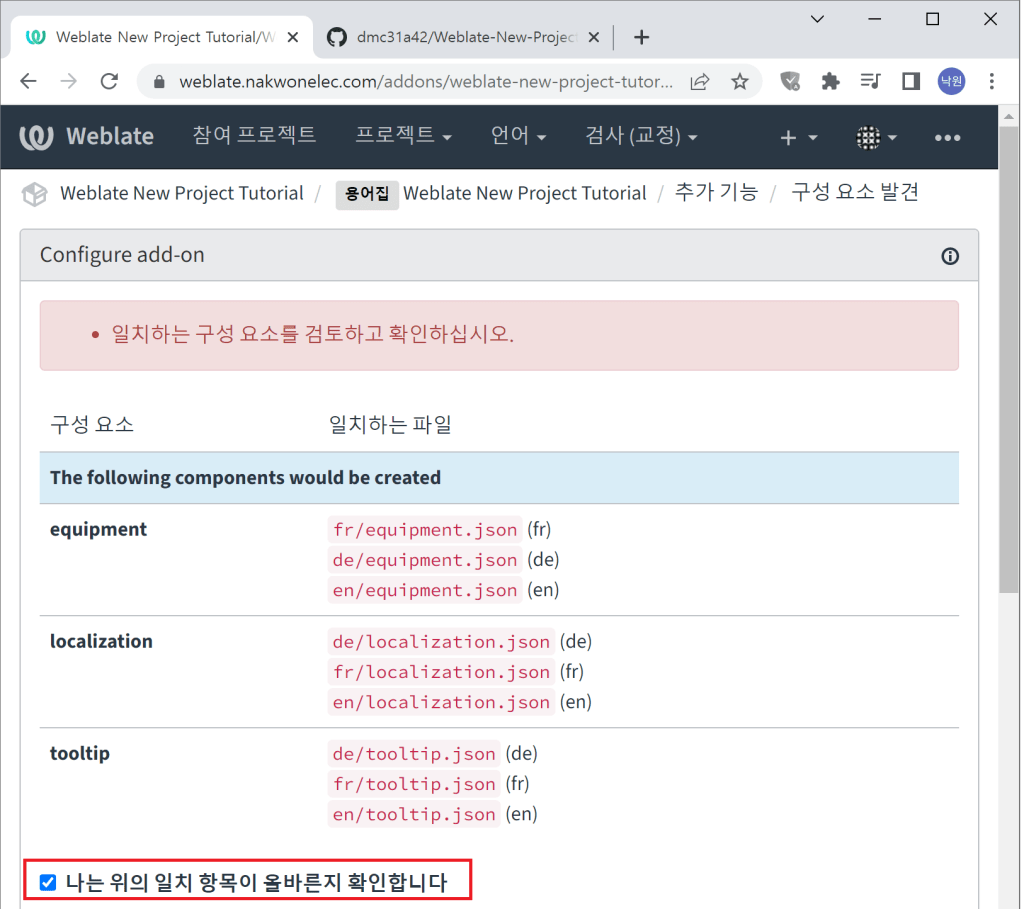This screenshot has width=1024, height=909.
Task: Click the info icon in Configure add-on header
Action: click(950, 256)
